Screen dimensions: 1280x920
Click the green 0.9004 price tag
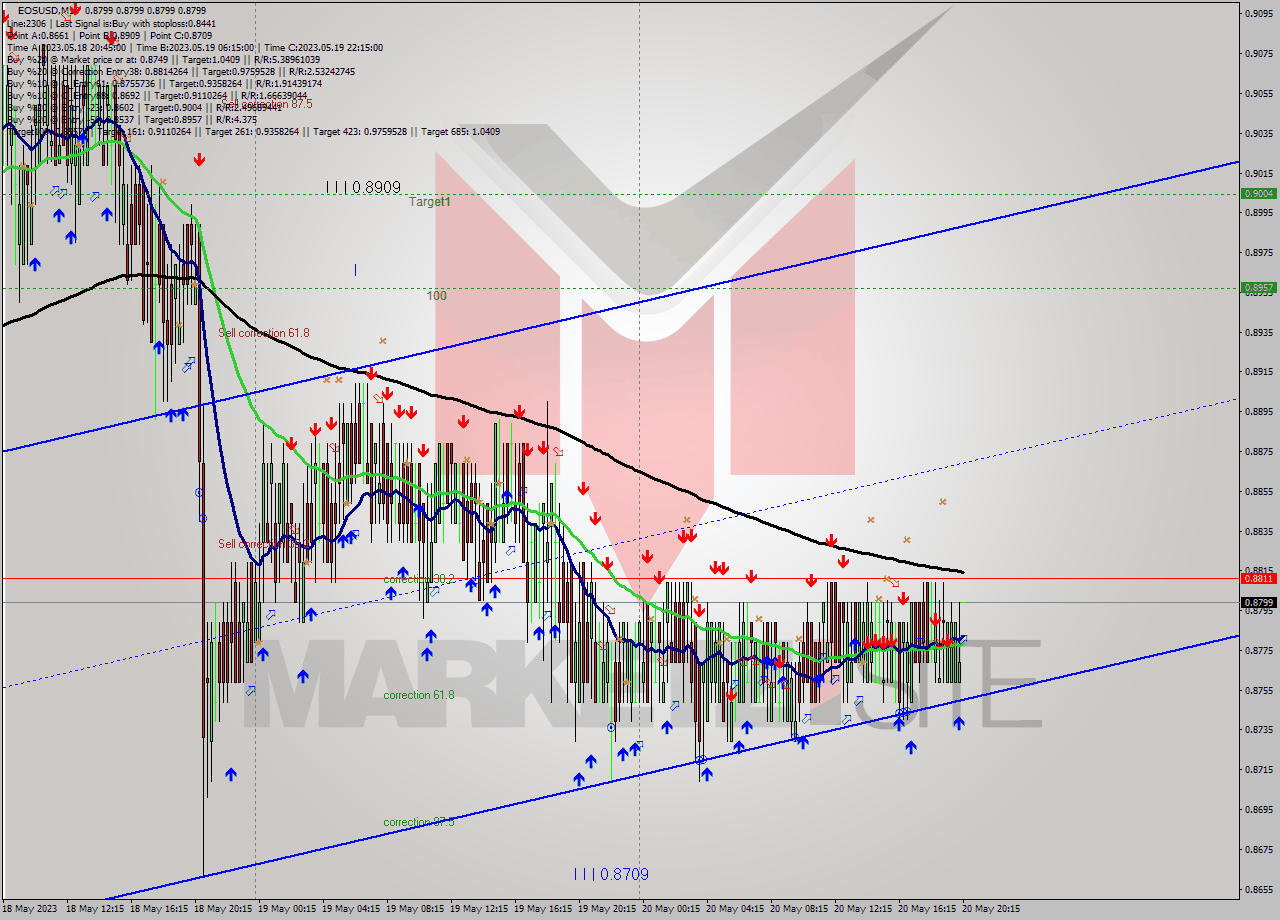tap(1257, 194)
